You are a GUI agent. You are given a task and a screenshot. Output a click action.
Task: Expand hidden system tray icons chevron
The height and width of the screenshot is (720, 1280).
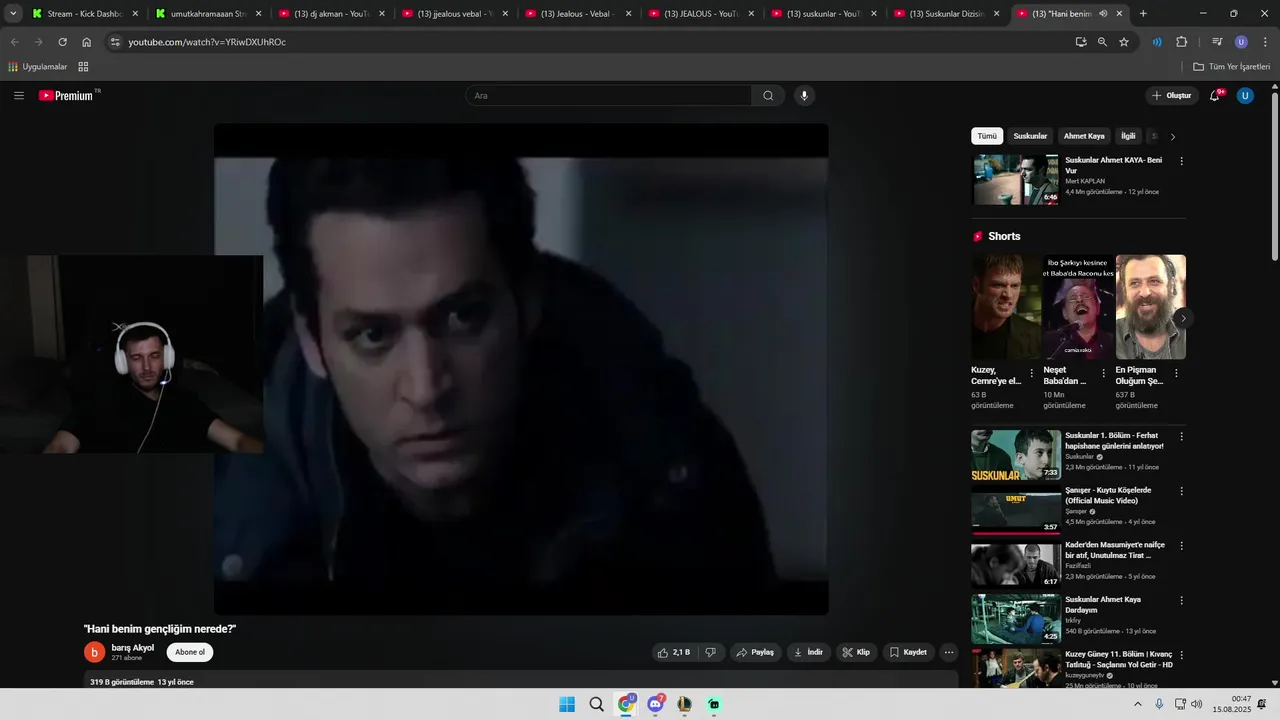1137,704
